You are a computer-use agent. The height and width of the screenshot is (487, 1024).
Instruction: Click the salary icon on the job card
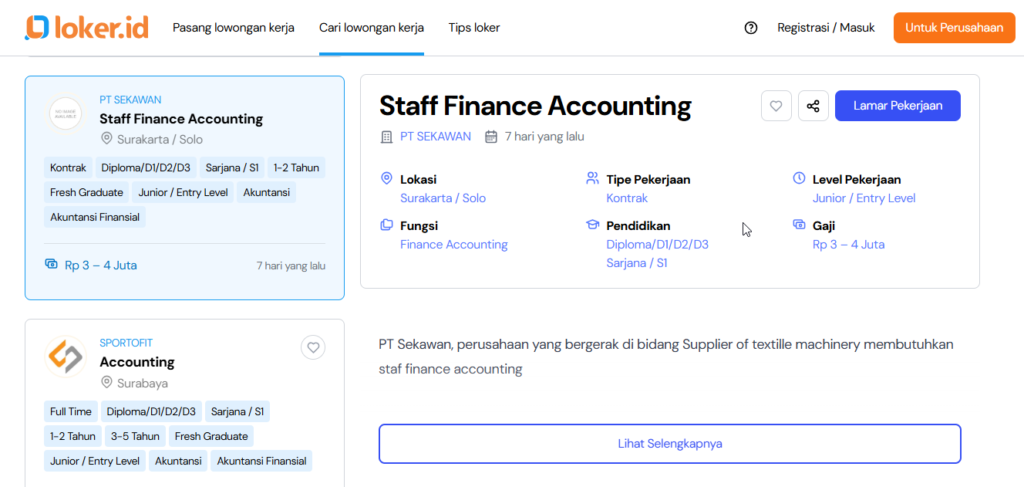(52, 265)
